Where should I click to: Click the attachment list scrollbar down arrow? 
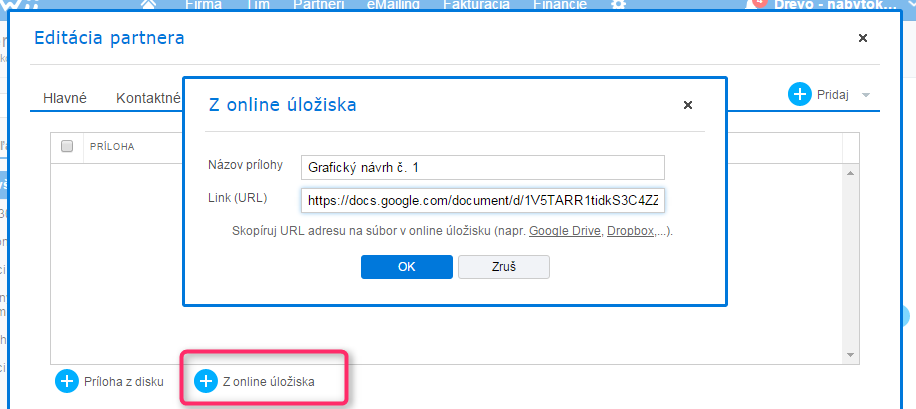[x=850, y=355]
